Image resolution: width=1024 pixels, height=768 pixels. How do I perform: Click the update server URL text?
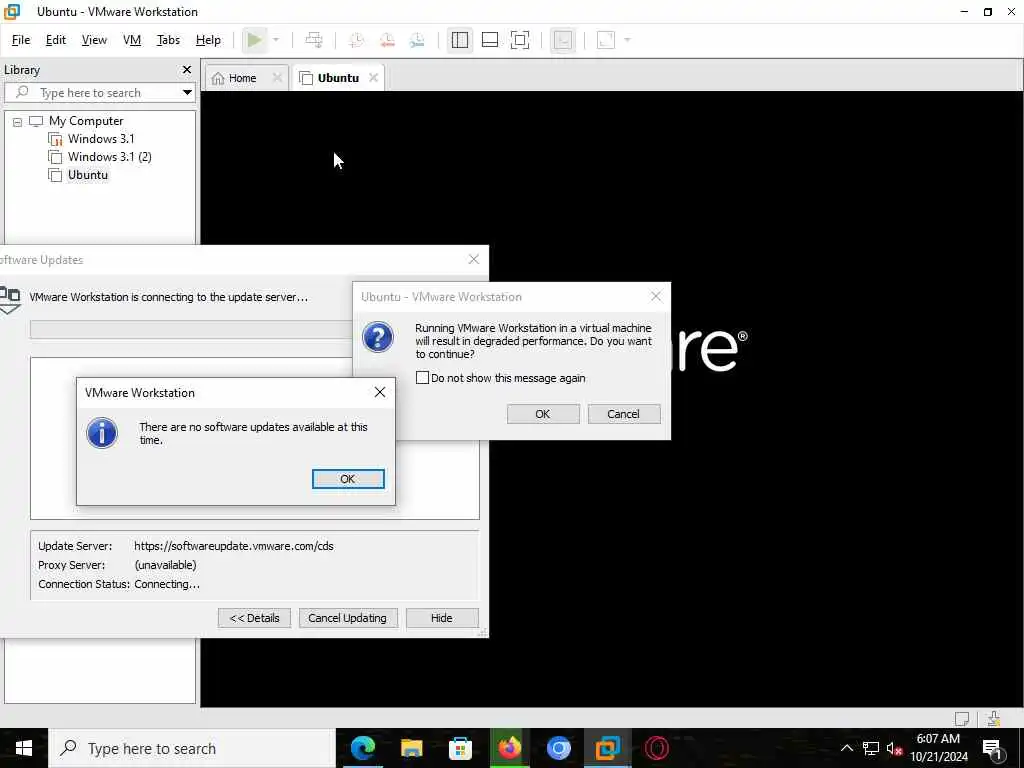pyautogui.click(x=234, y=546)
